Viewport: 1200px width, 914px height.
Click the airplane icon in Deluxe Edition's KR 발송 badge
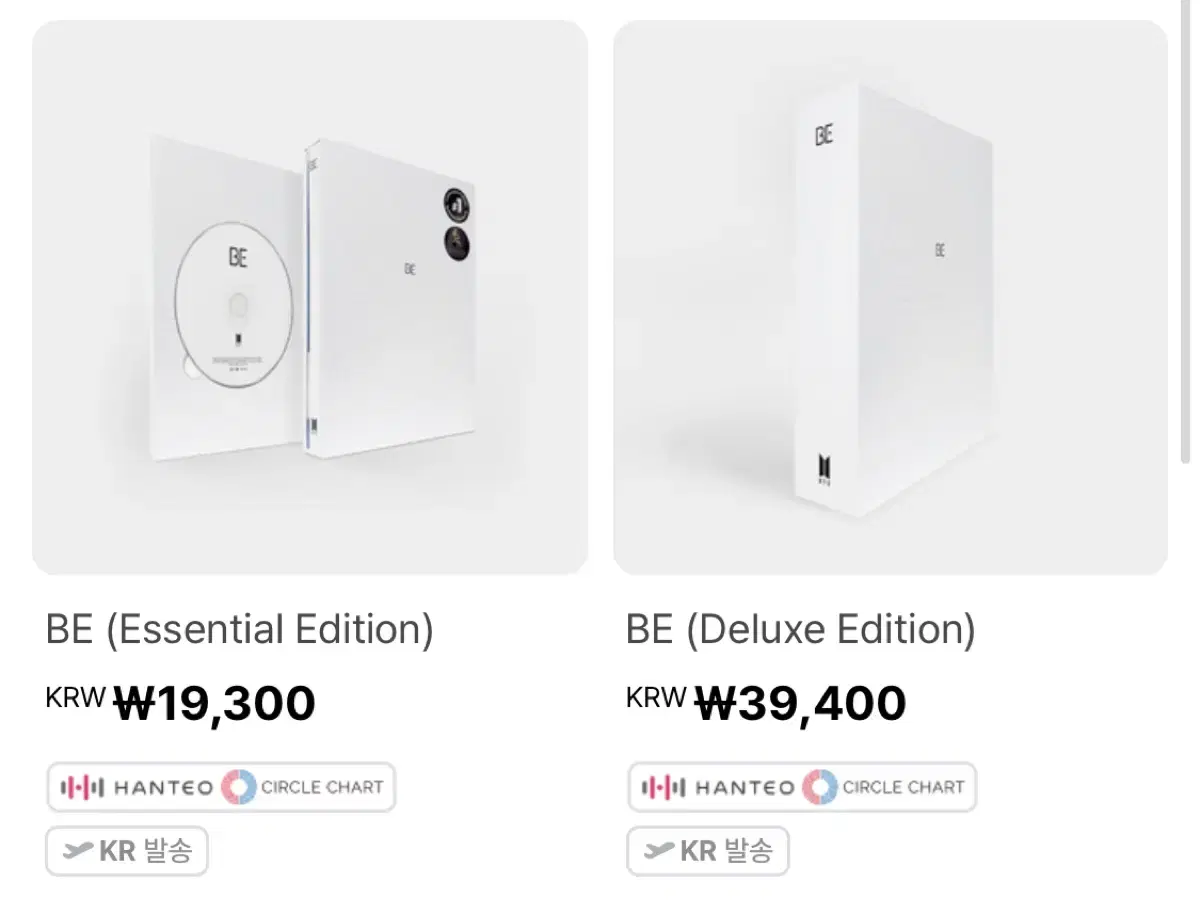point(658,852)
